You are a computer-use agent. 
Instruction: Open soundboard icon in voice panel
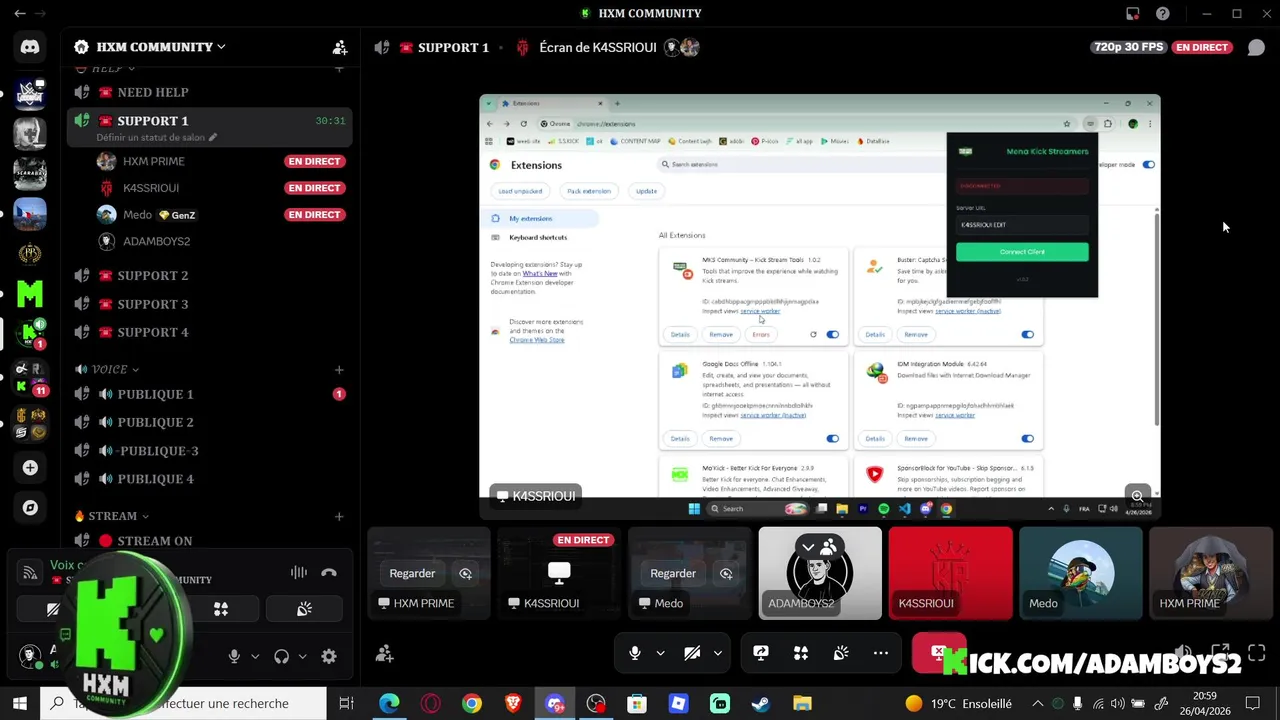[304, 608]
